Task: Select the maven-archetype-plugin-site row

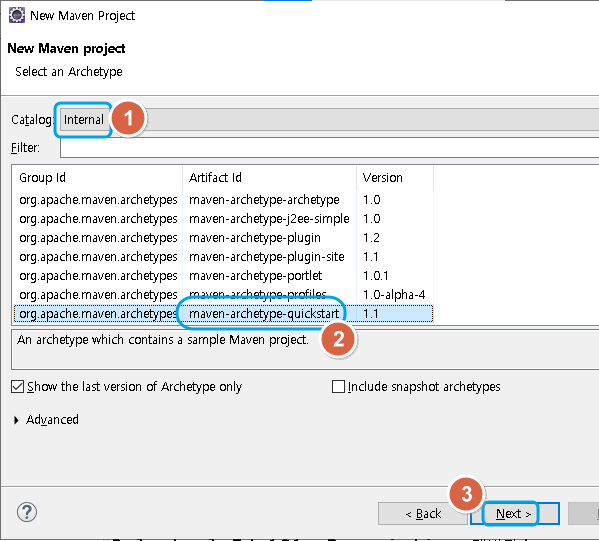Action: click(223, 257)
